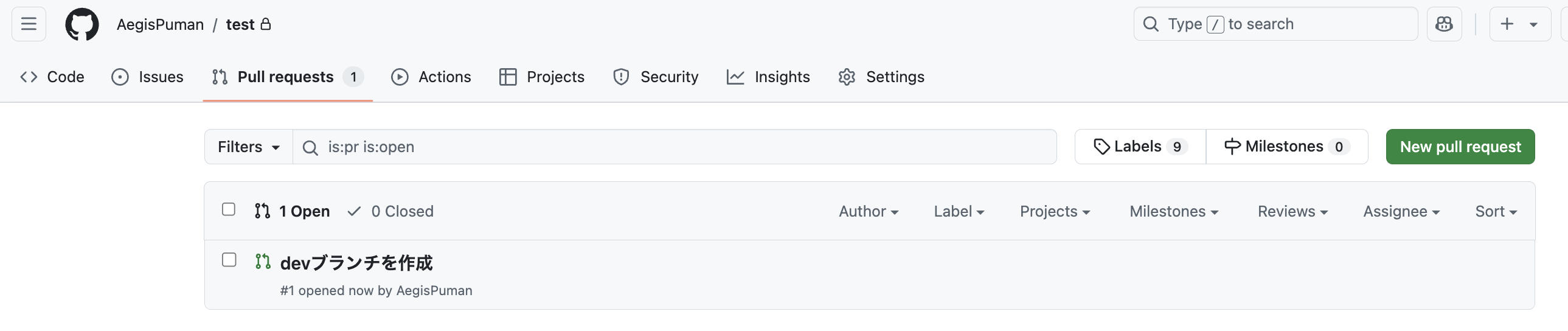The image size is (1568, 331).
Task: Switch to the Actions tab
Action: 431,77
